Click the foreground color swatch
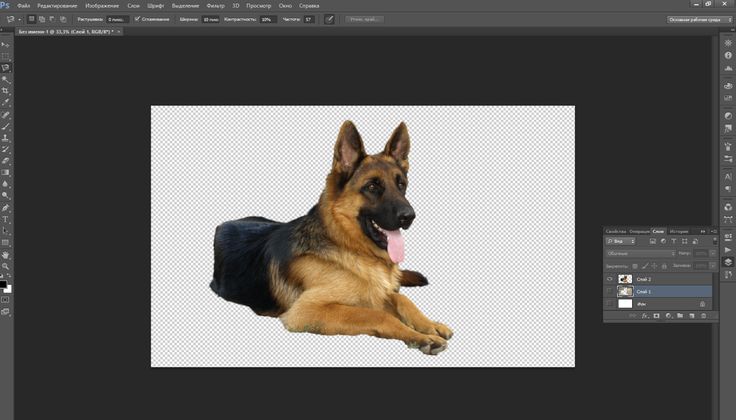Viewport: 736px width, 420px height. [4, 286]
